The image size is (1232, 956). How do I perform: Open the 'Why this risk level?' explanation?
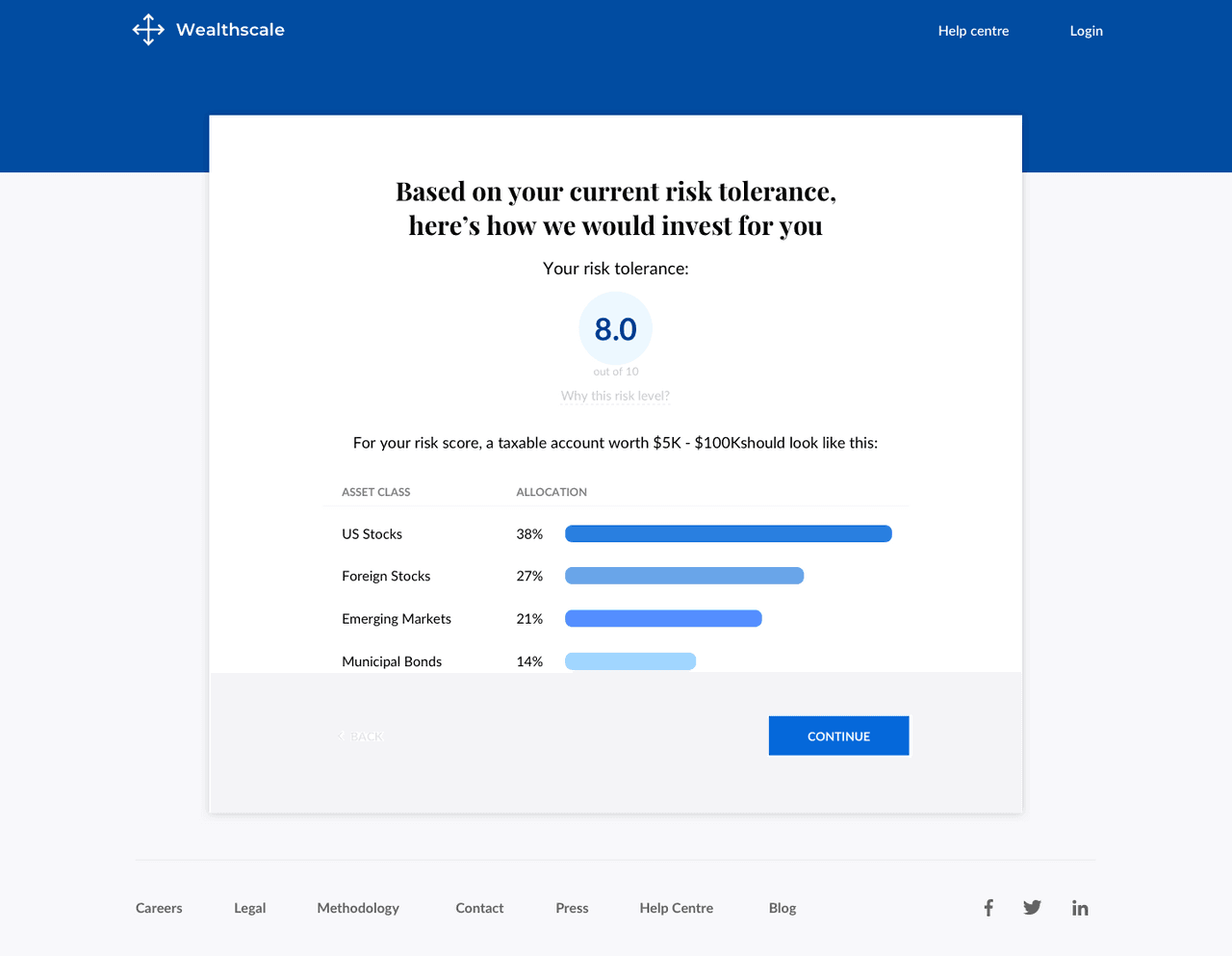(x=615, y=395)
